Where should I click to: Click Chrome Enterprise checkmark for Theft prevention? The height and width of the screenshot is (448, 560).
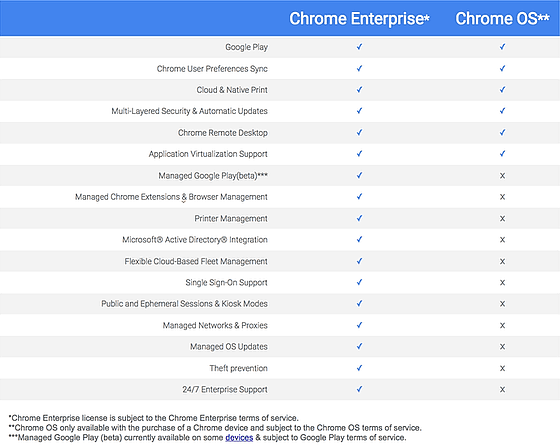359,368
